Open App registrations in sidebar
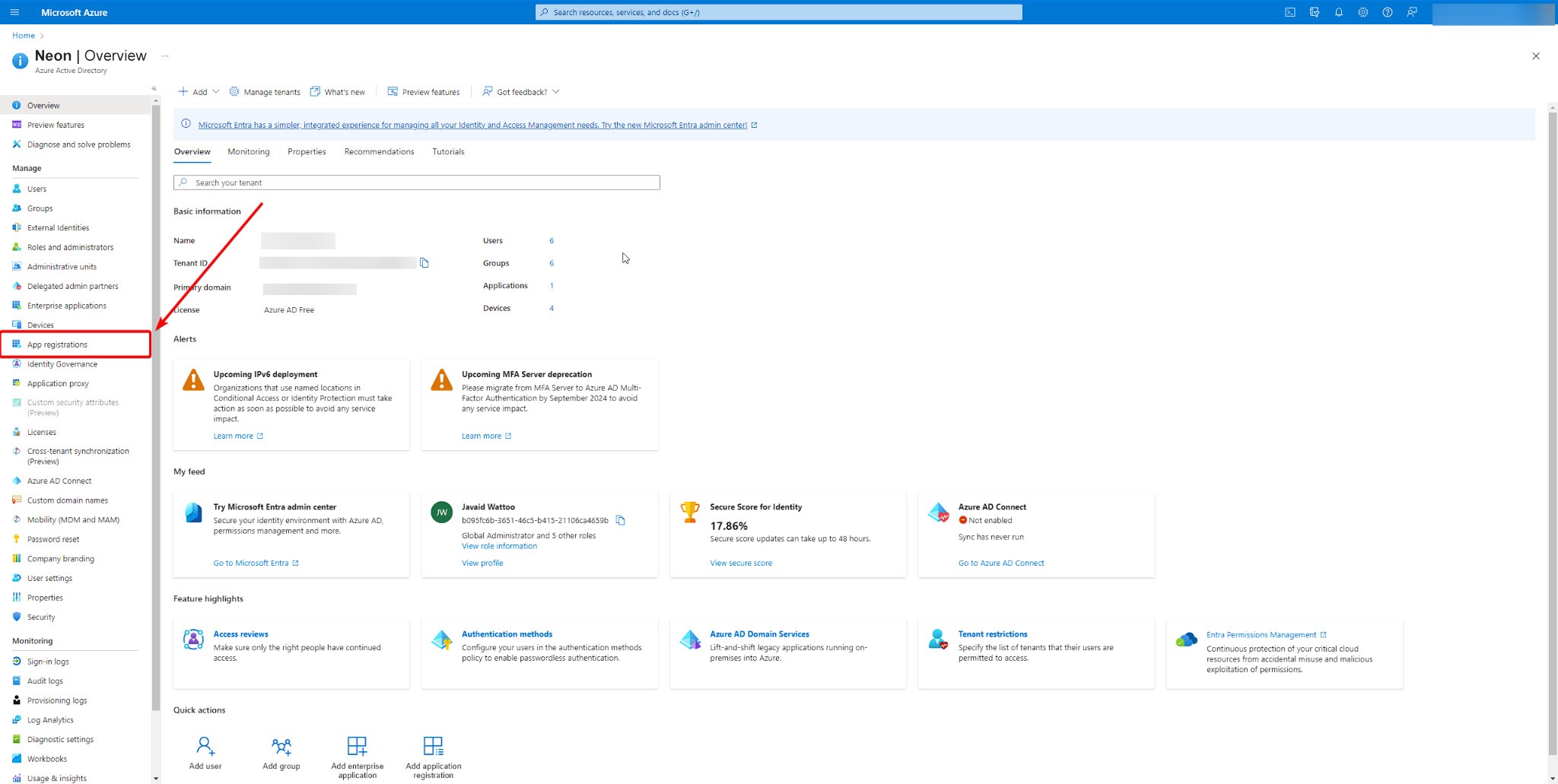The image size is (1558, 784). click(57, 344)
